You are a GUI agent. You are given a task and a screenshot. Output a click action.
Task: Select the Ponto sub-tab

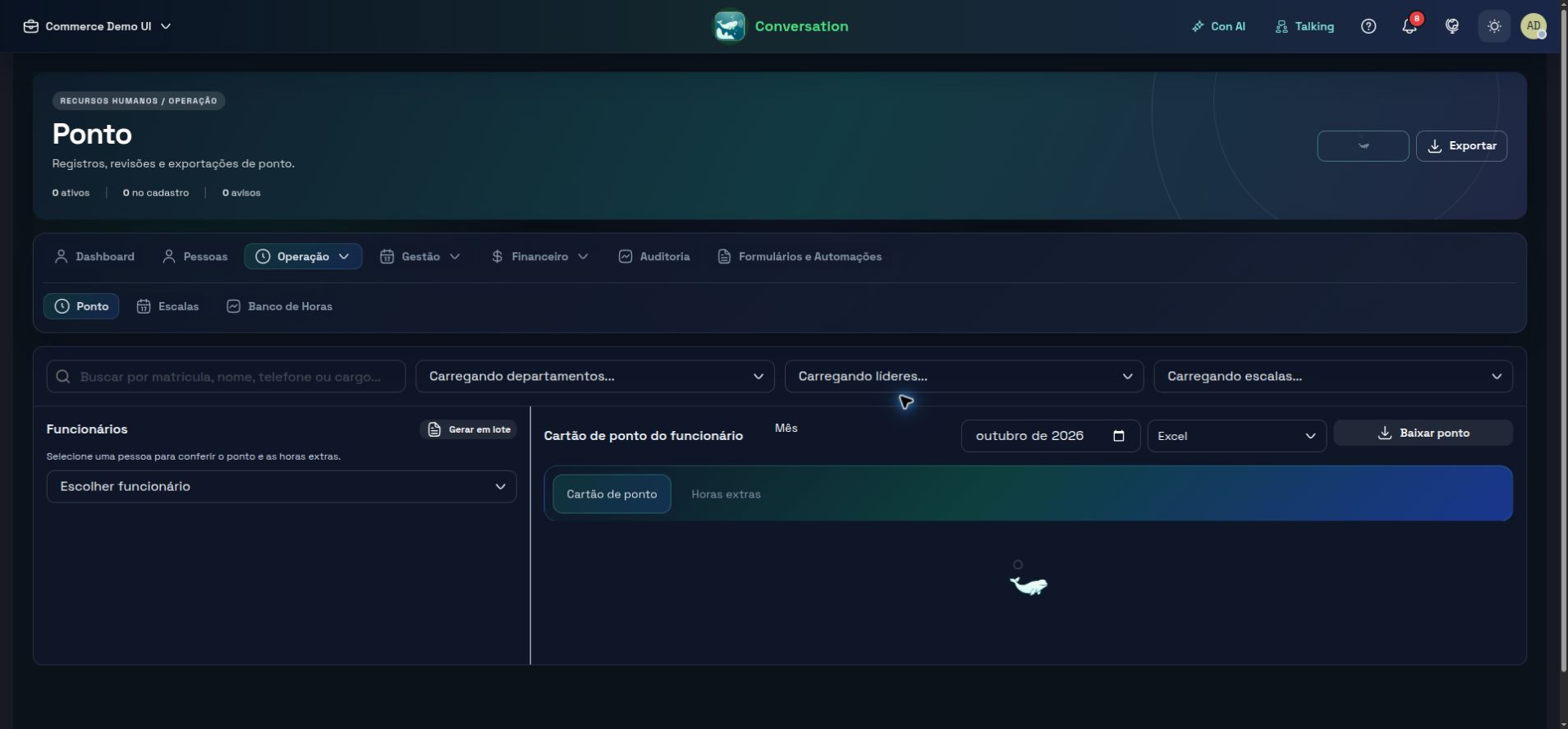click(x=81, y=306)
